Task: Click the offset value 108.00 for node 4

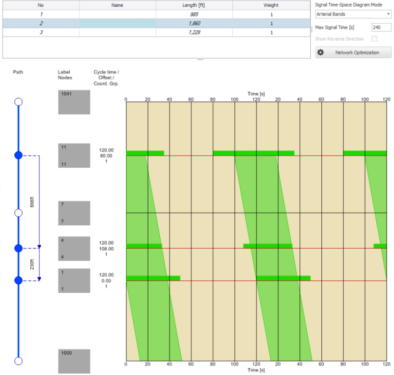Action: click(x=106, y=249)
